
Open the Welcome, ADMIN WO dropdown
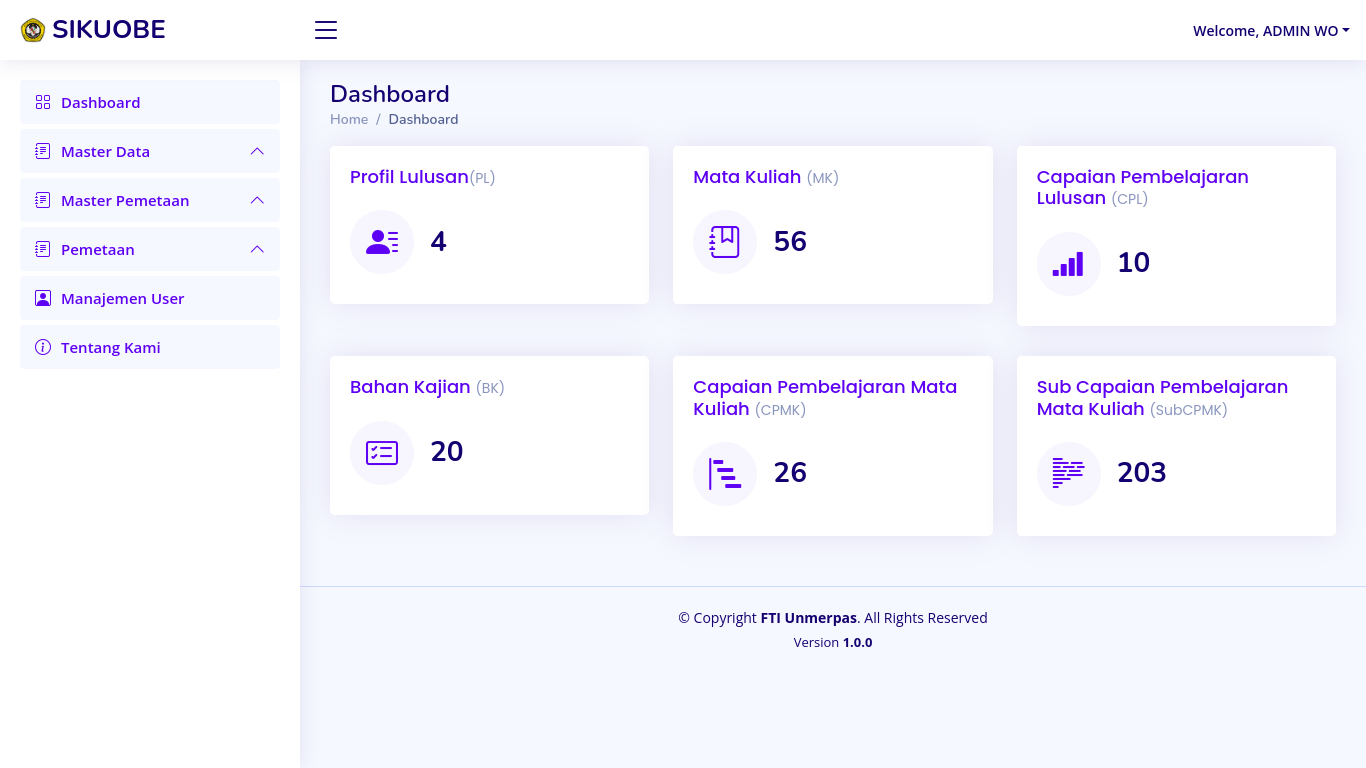click(x=1270, y=31)
